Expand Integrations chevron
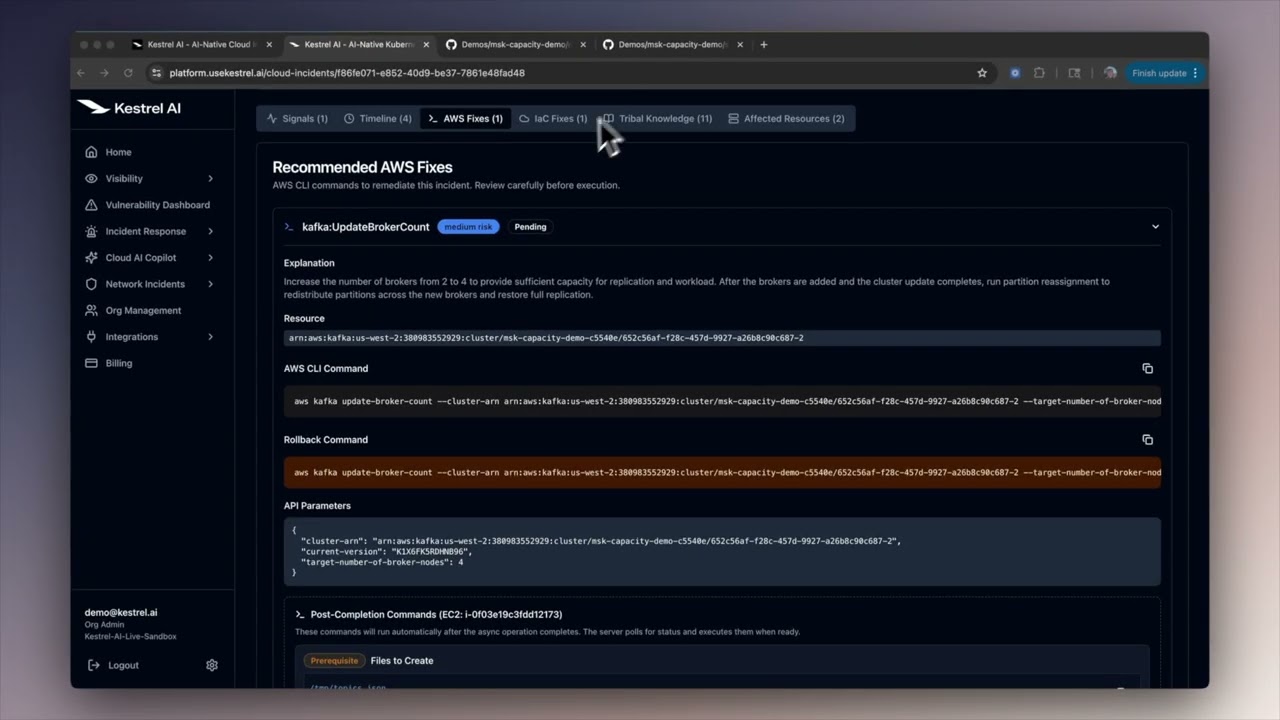The width and height of the screenshot is (1280, 720). point(210,337)
